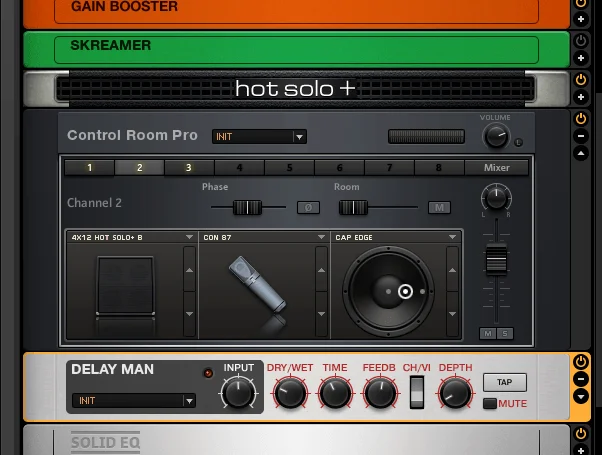
Task: Toggle the Delay Man MUTE switch
Action: [x=490, y=404]
